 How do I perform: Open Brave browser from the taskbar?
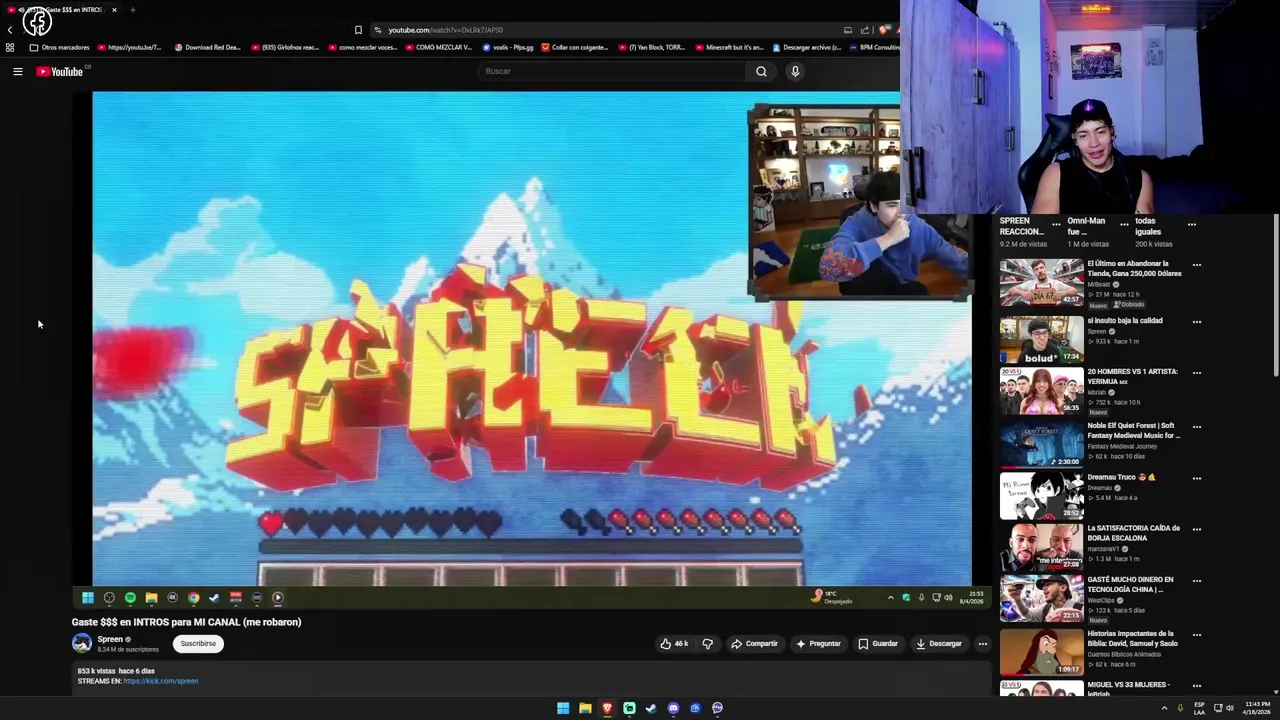(x=607, y=708)
